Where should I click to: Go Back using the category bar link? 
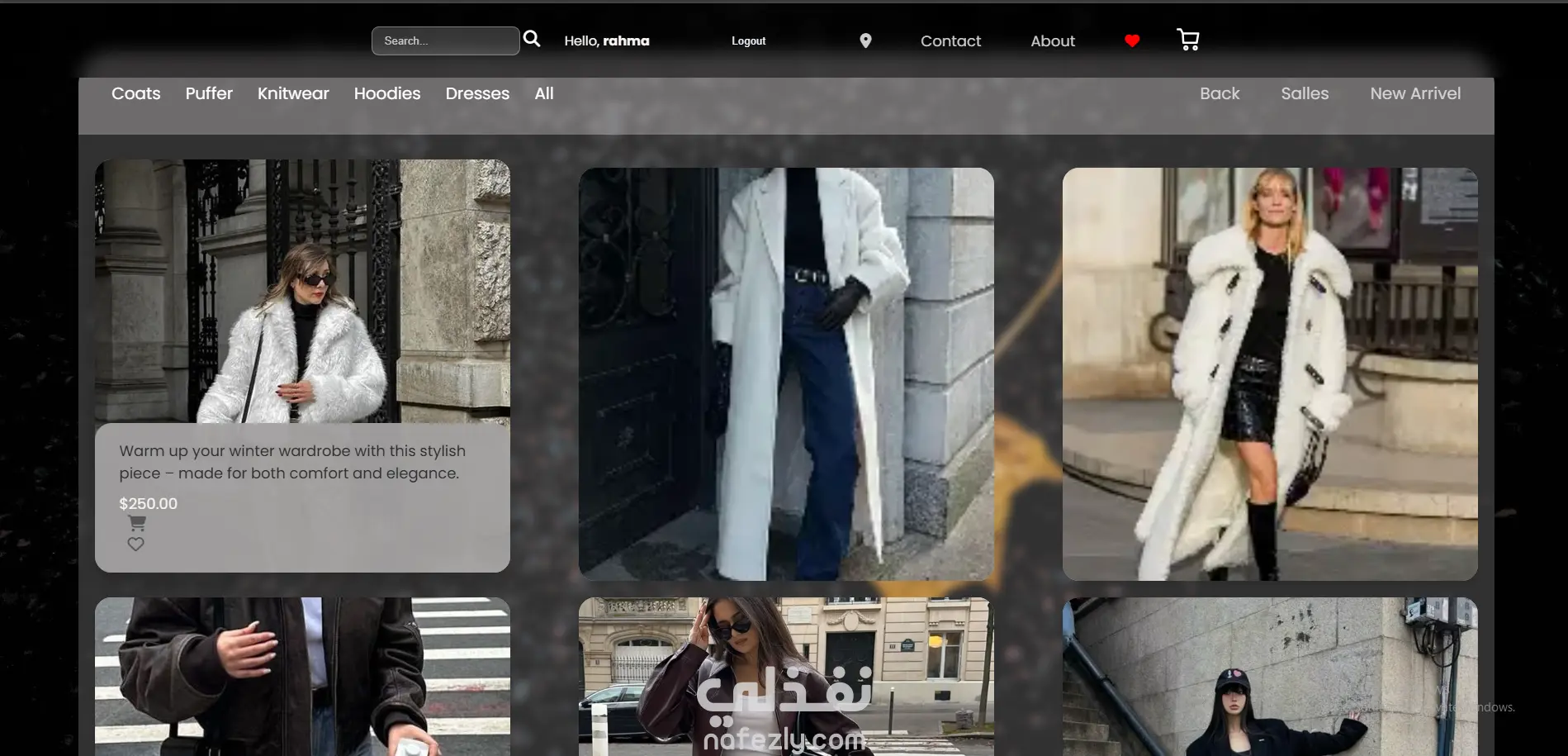(1220, 93)
